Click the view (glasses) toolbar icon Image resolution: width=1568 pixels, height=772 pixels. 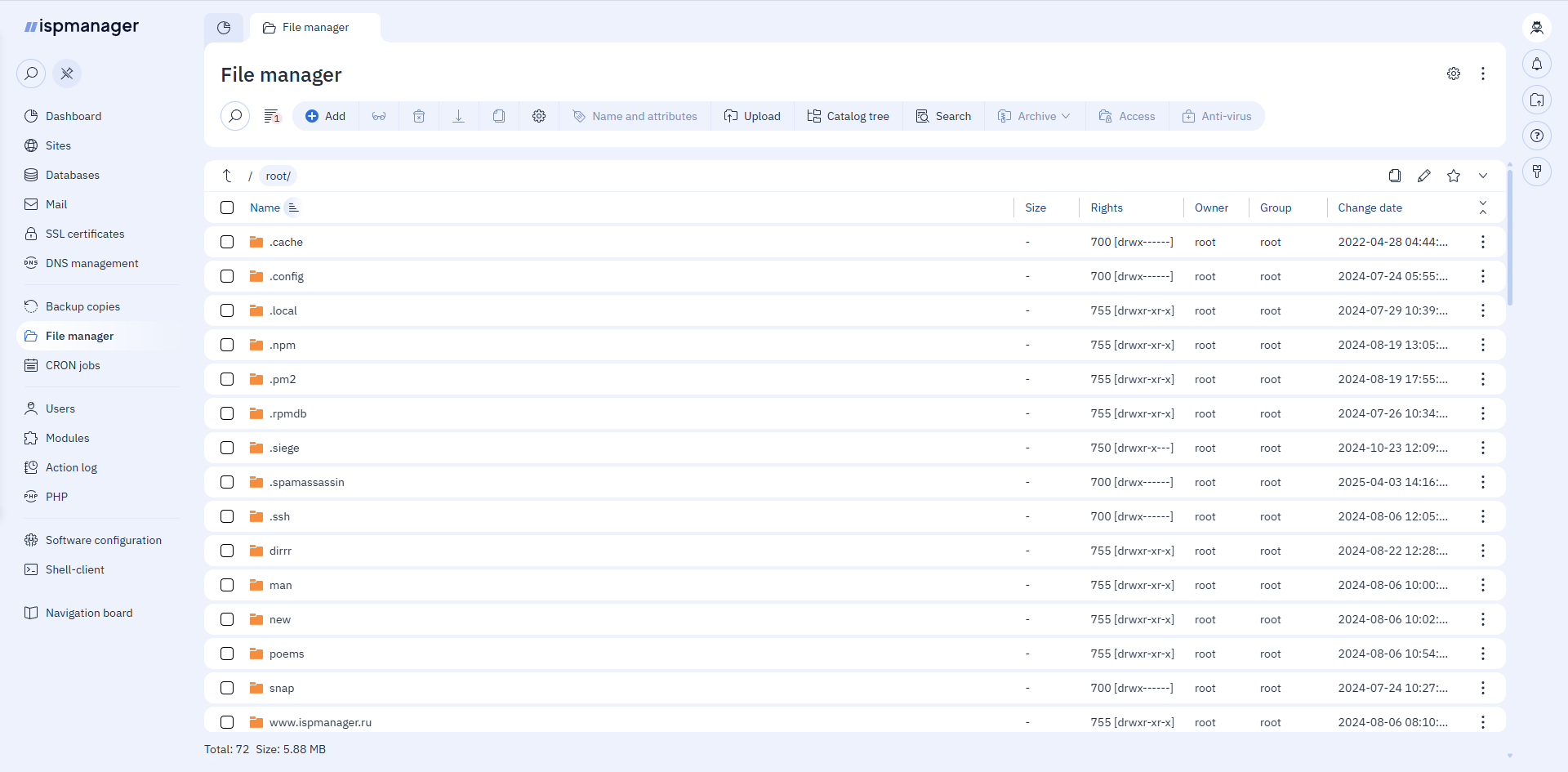[379, 116]
